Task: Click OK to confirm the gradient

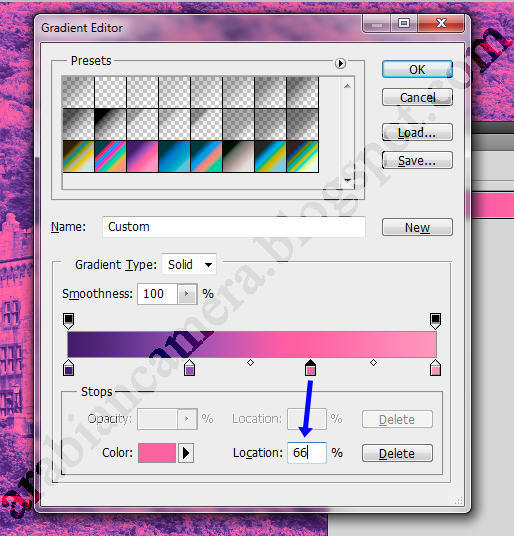Action: click(x=417, y=69)
